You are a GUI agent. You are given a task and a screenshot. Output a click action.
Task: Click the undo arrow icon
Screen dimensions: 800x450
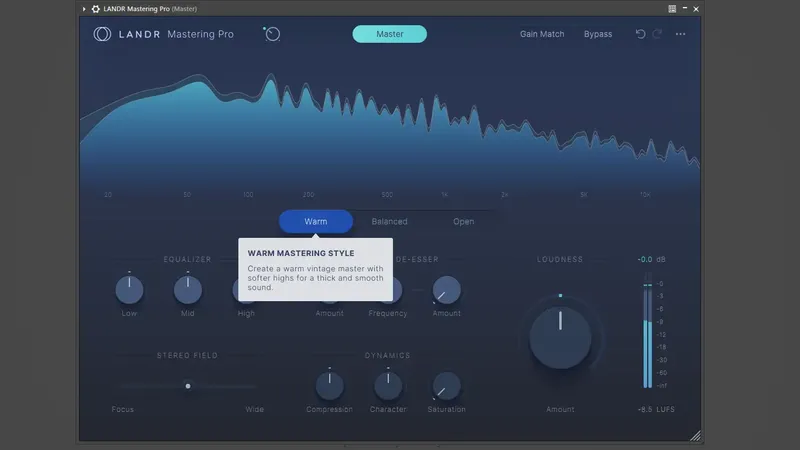point(640,34)
